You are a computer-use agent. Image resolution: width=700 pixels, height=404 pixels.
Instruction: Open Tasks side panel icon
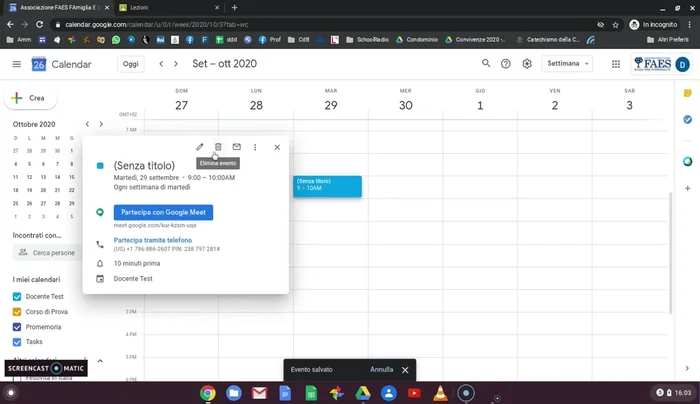688,119
